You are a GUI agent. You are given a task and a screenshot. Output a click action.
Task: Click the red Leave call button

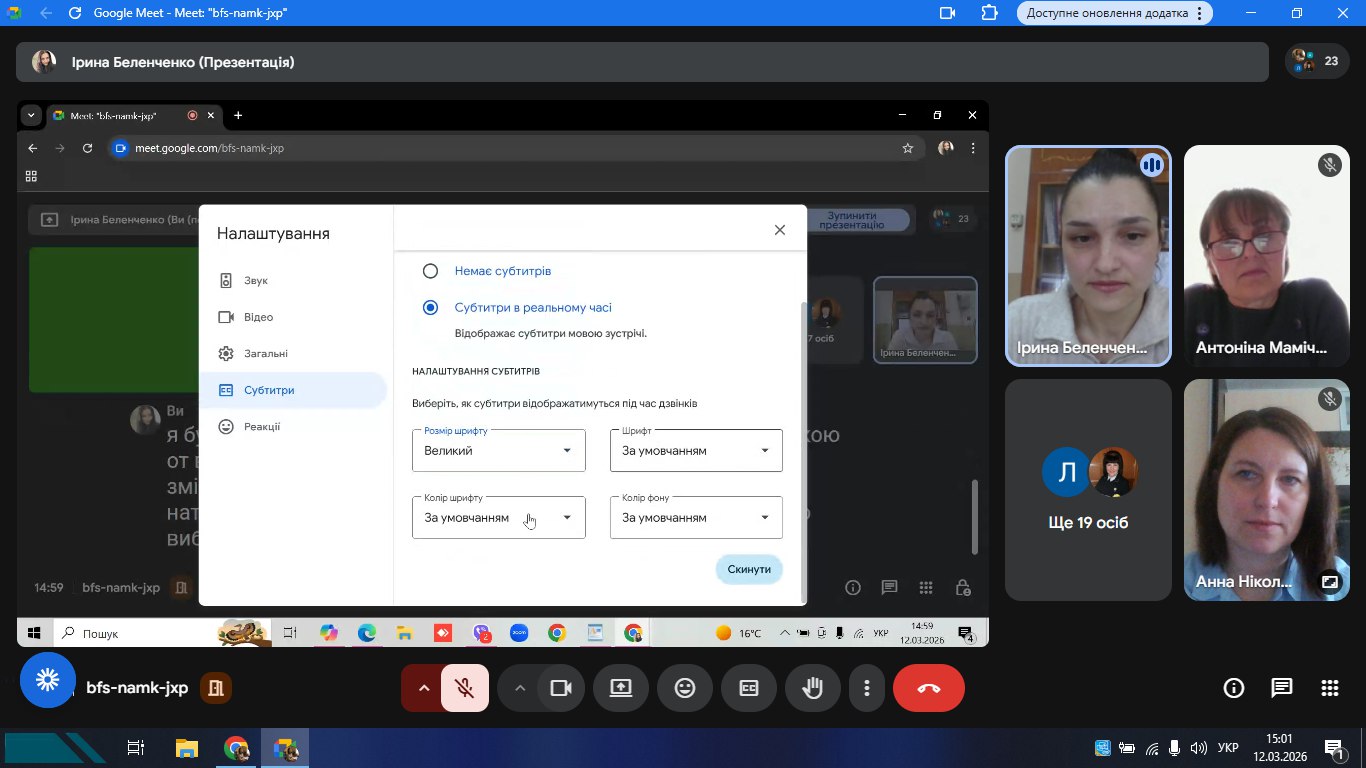928,688
